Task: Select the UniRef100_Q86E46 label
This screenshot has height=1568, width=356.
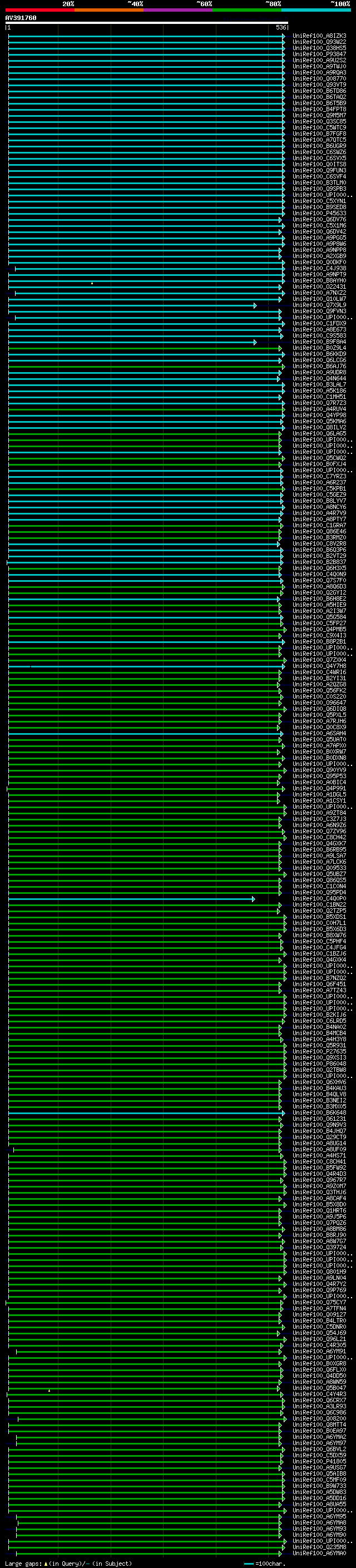Action: click(x=319, y=531)
